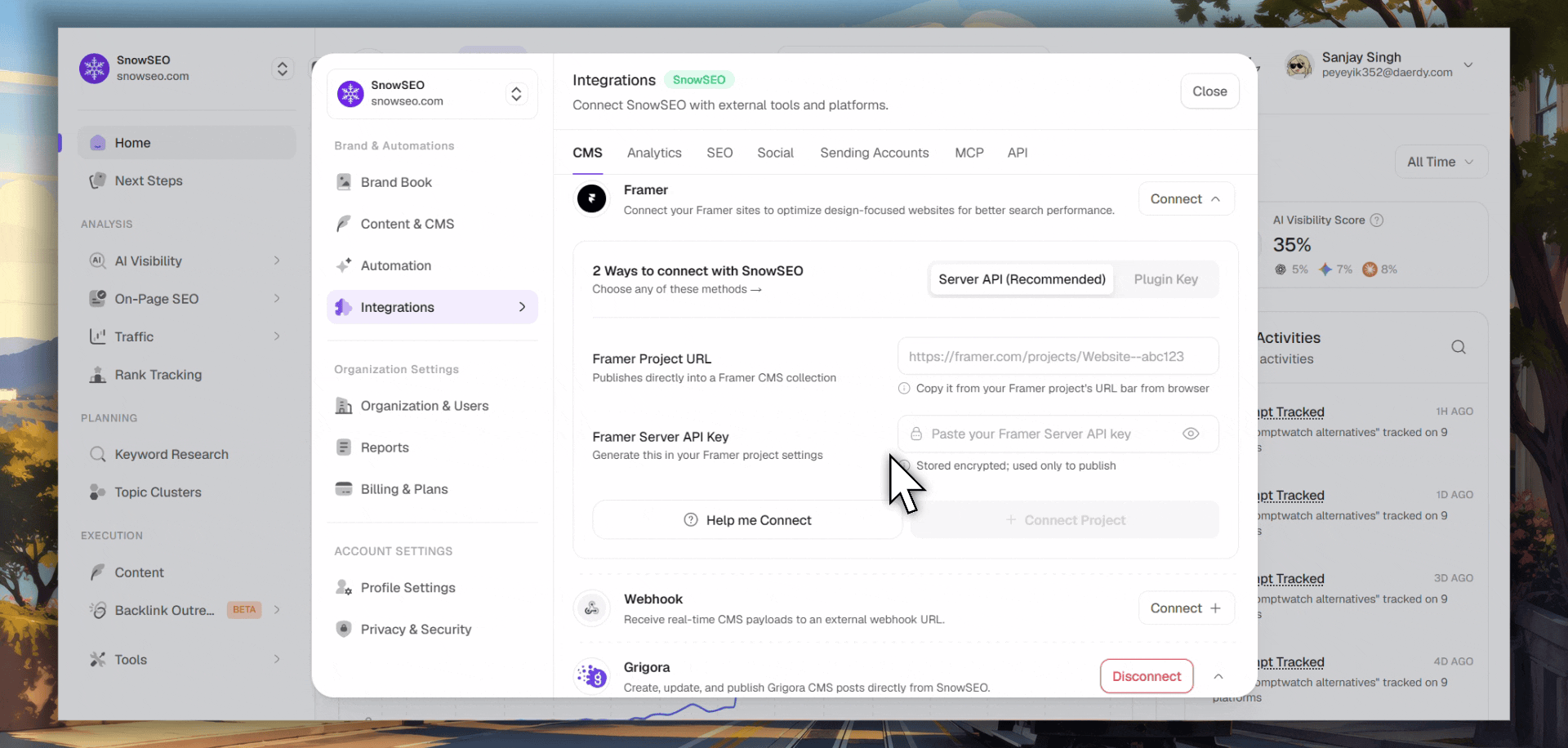
Task: Expand the Tools submenu chevron
Action: (x=277, y=659)
